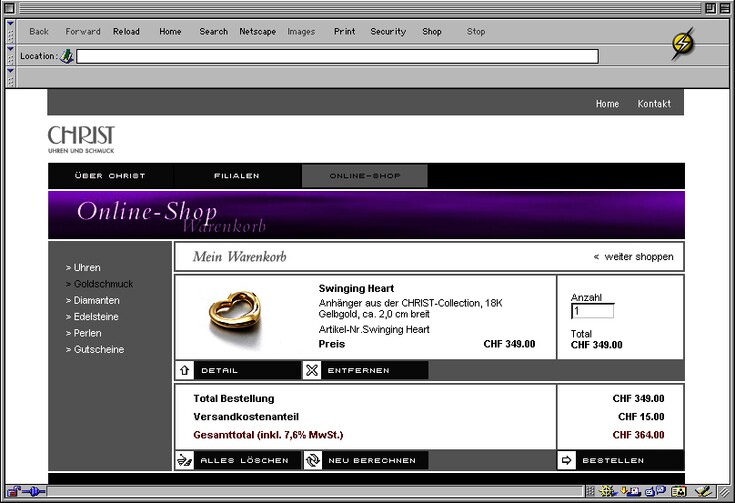
Task: Click the X icon next to Entfernen
Action: (x=312, y=370)
